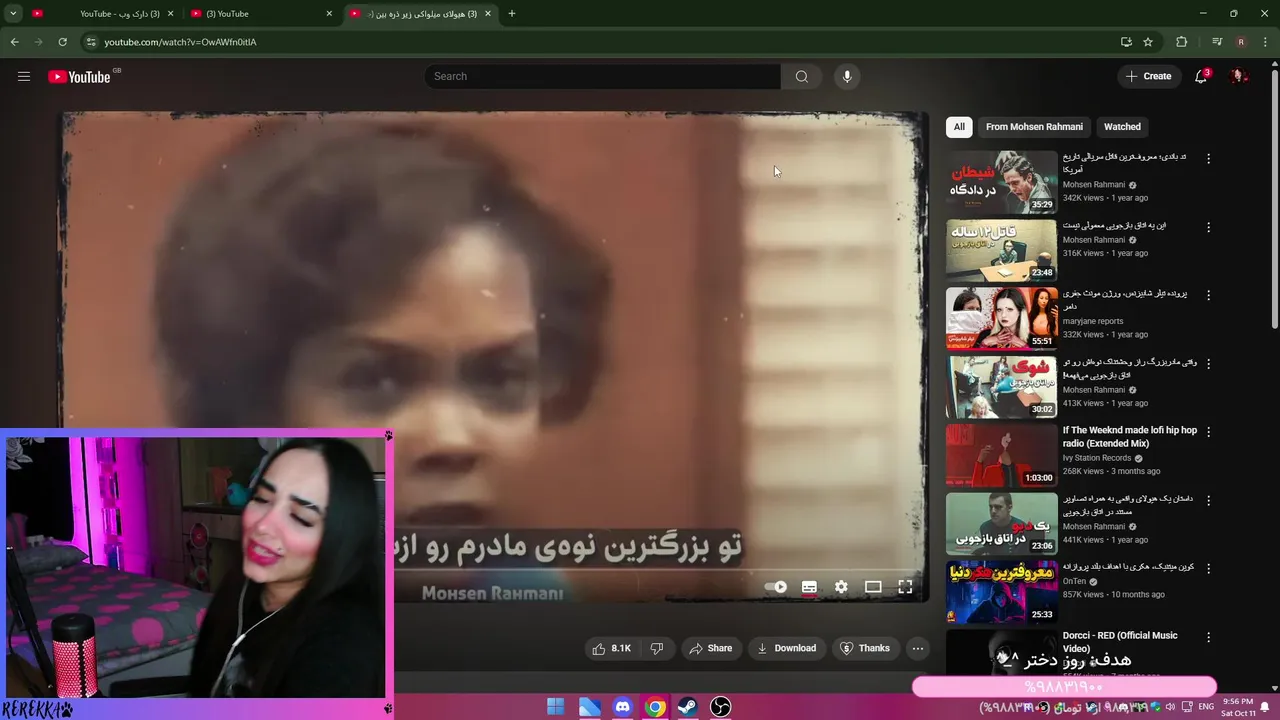Image resolution: width=1280 pixels, height=720 pixels.
Task: Select the All filter chip
Action: point(959,127)
